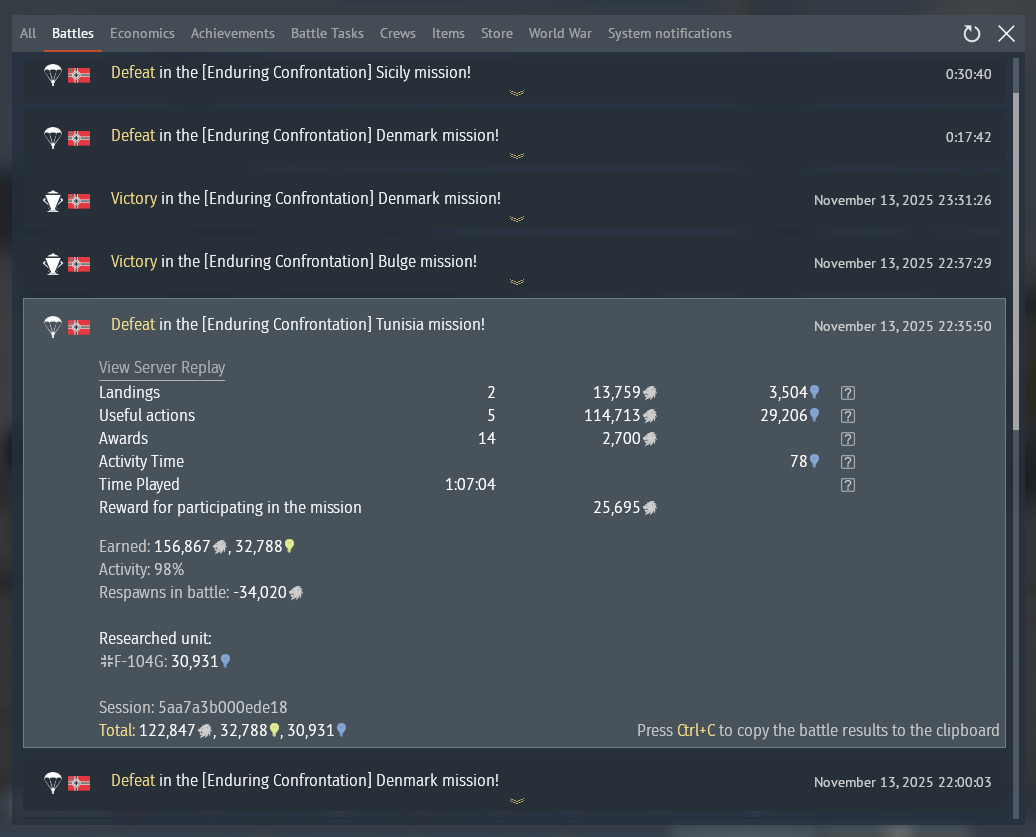
Task: Close the message log window
Action: pyautogui.click(x=1007, y=34)
